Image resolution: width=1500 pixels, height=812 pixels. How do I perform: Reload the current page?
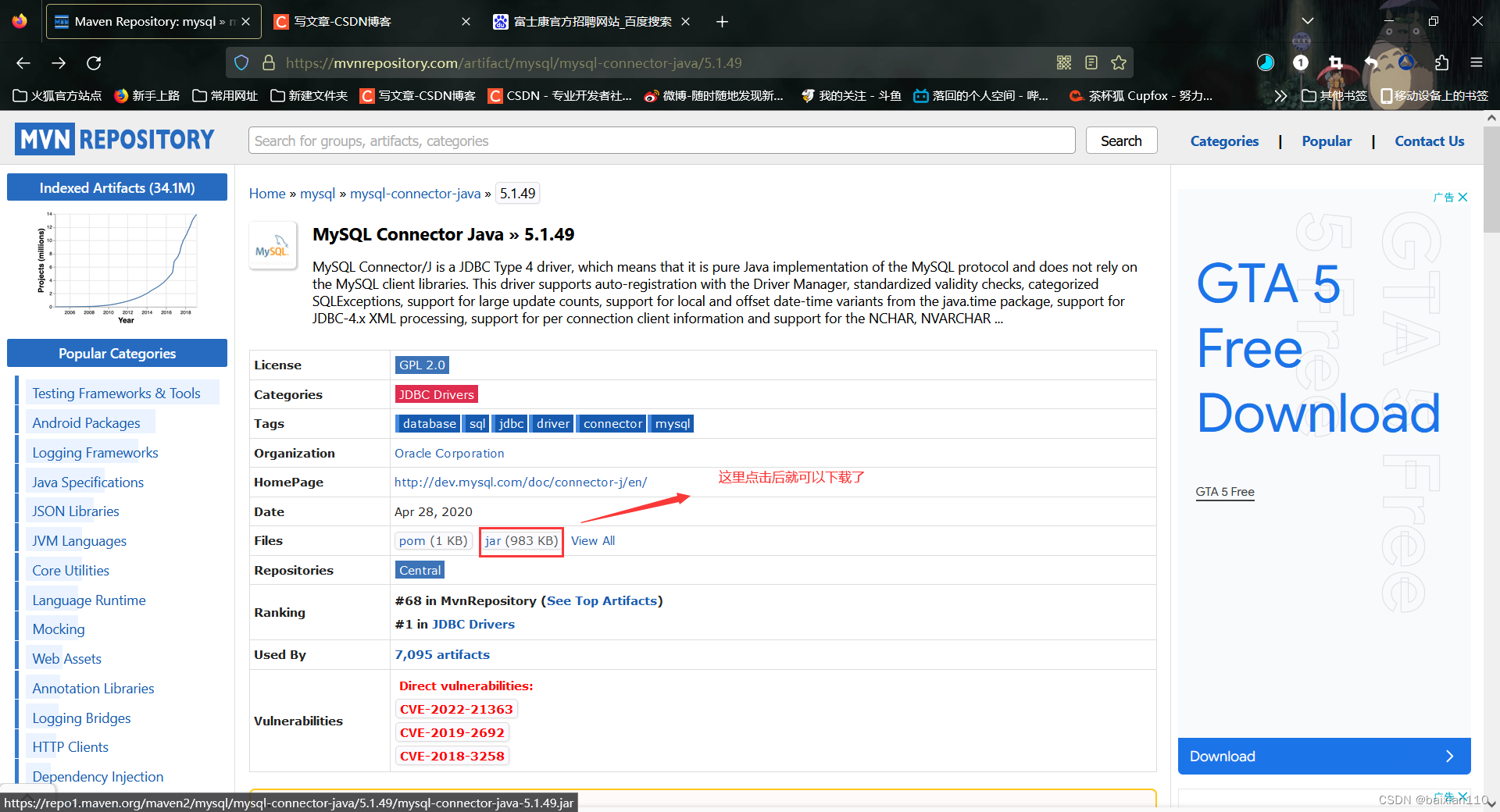tap(94, 62)
